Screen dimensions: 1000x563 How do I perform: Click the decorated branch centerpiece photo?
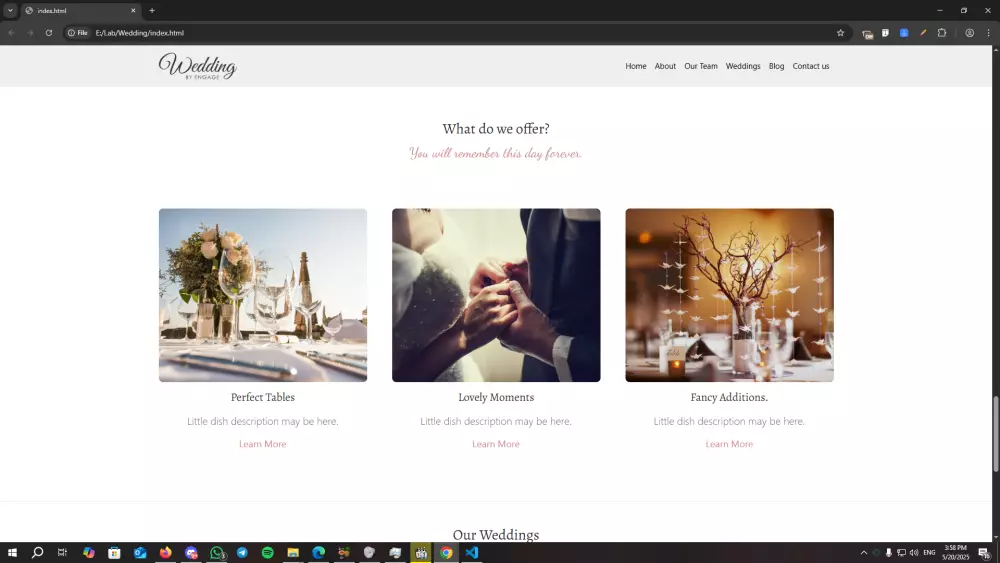tap(729, 295)
